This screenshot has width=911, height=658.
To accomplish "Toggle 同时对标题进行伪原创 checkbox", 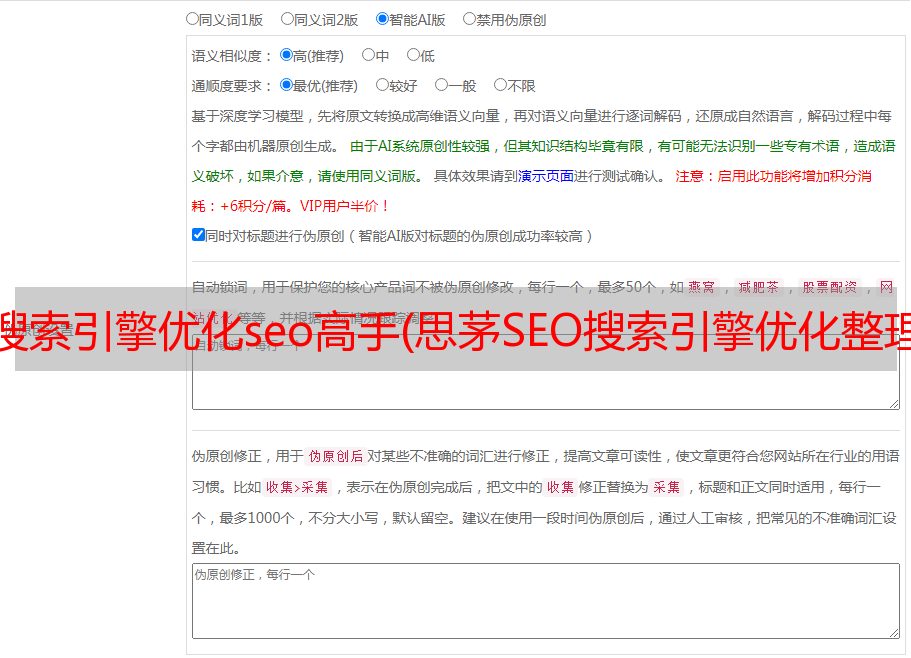I will click(198, 235).
